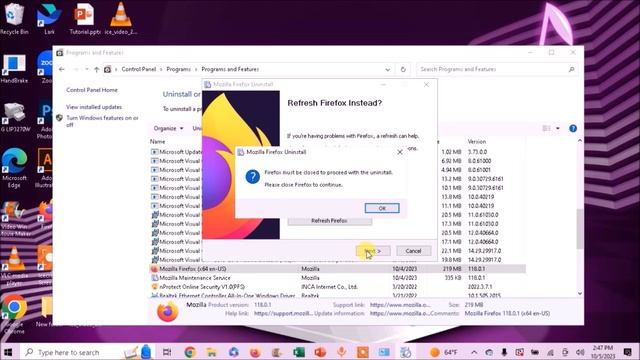This screenshot has height=360, width=640.
Task: Open Video Win Movie Maker desktop shortcut
Action: (x=14, y=218)
